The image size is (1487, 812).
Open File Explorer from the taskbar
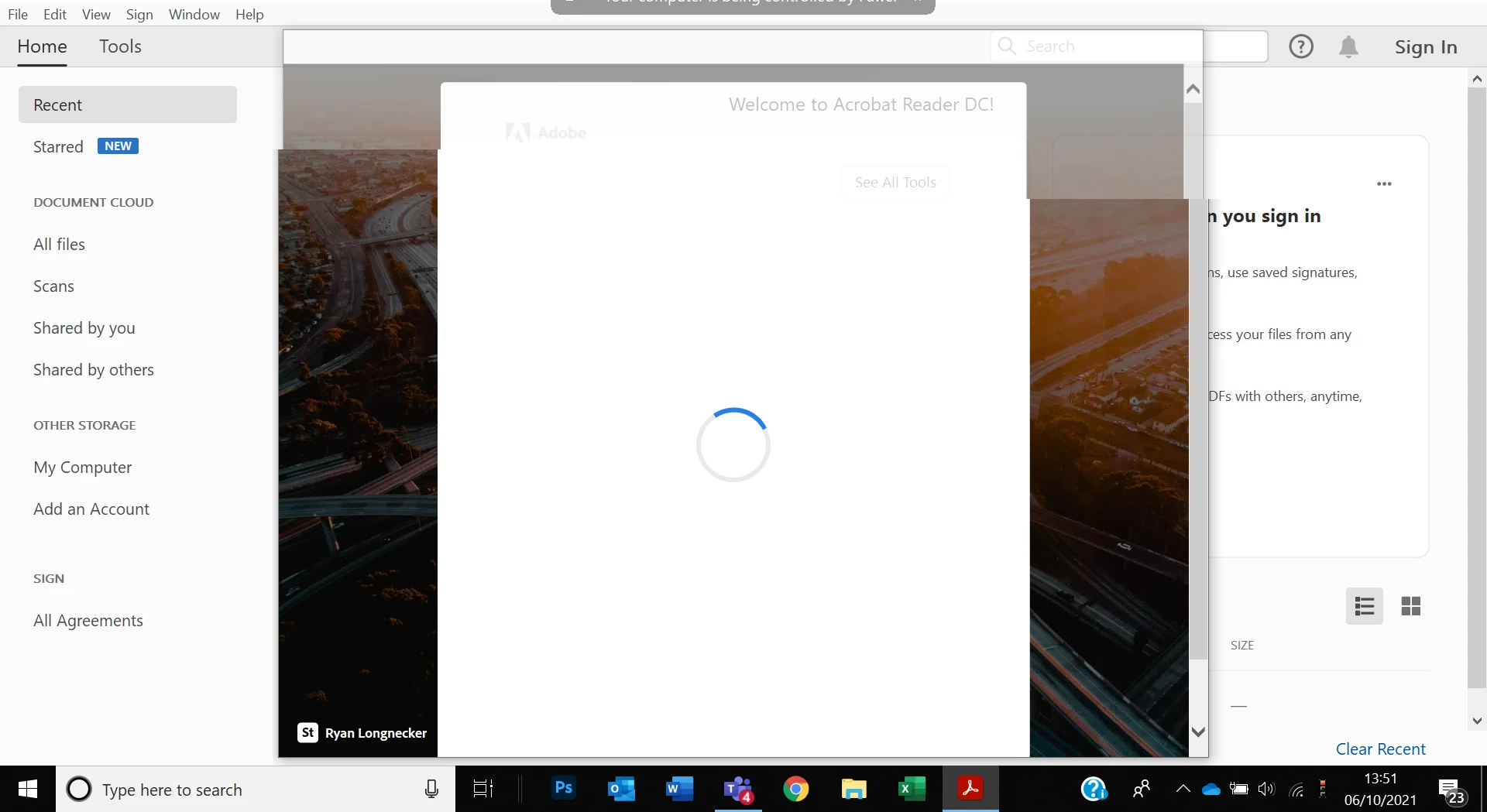(853, 789)
